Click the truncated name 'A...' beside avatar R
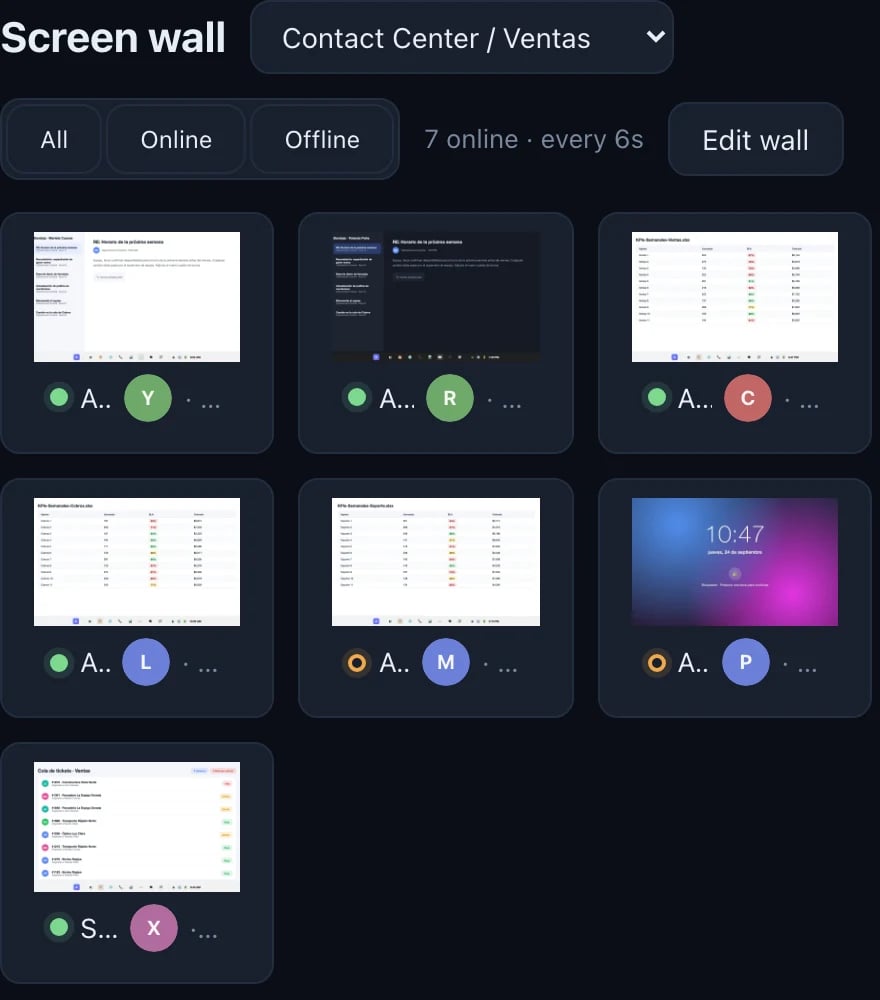The height and width of the screenshot is (1000, 880). click(397, 399)
